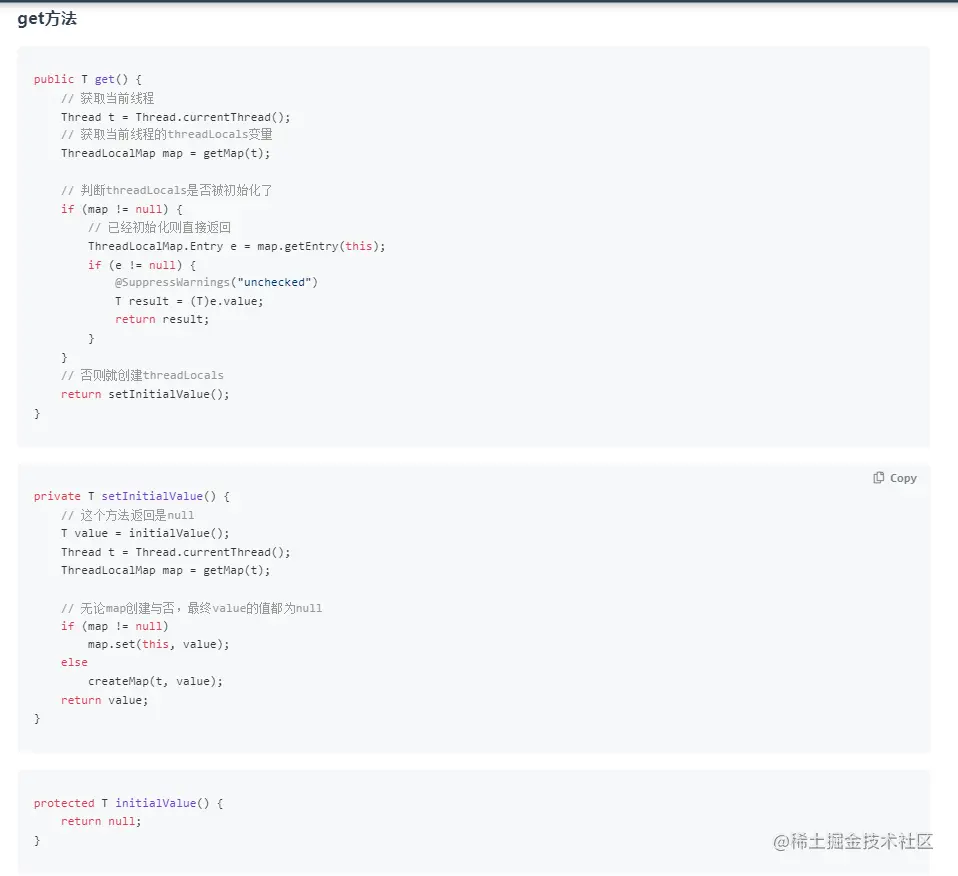Click the line "ThreadLocalMap.Entry e = map.getEntry(this);"
This screenshot has width=958, height=876.
click(x=236, y=246)
